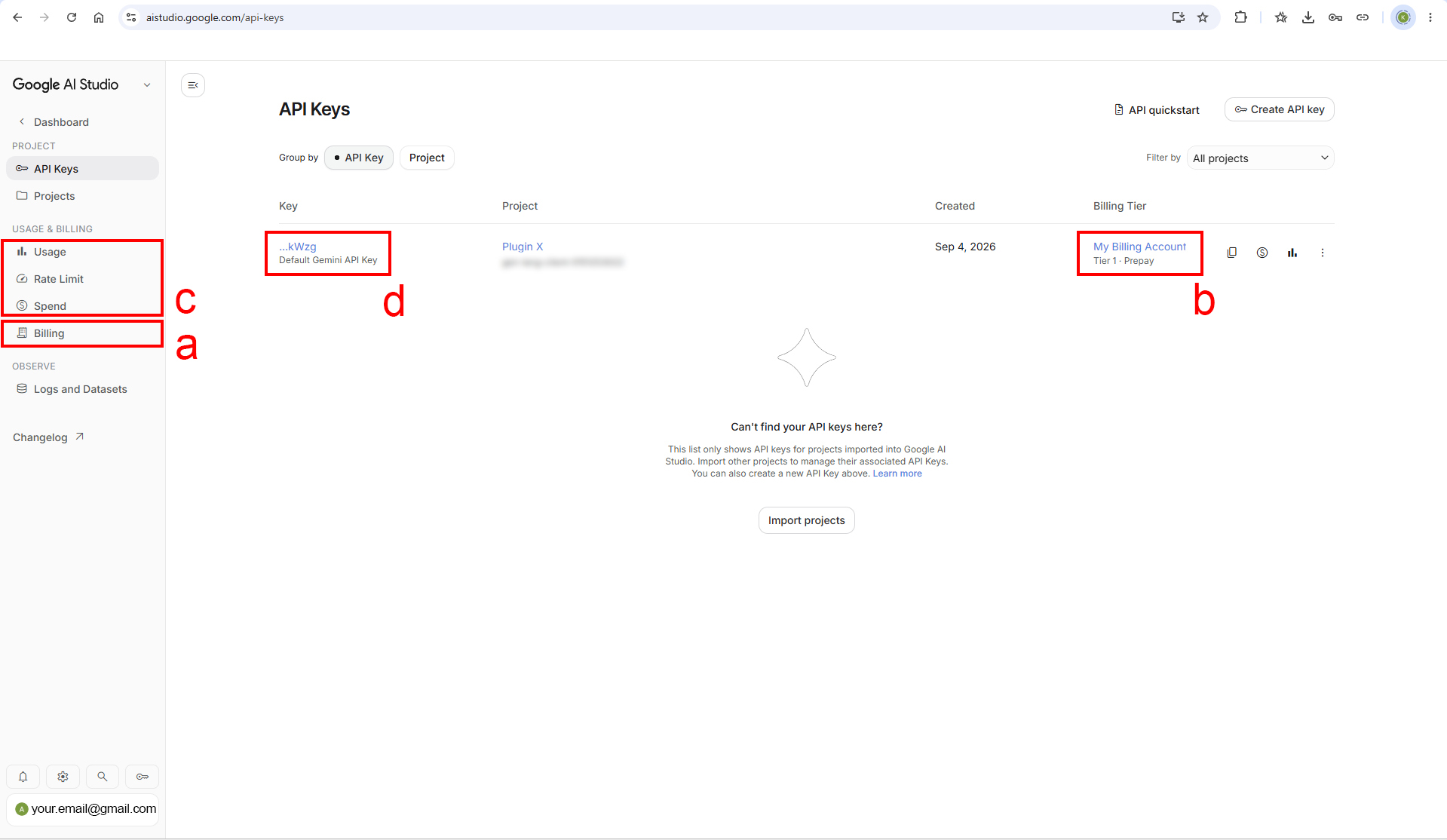The height and width of the screenshot is (840, 1447).
Task: Click the Sep 4, 2026 created date
Action: 965,247
